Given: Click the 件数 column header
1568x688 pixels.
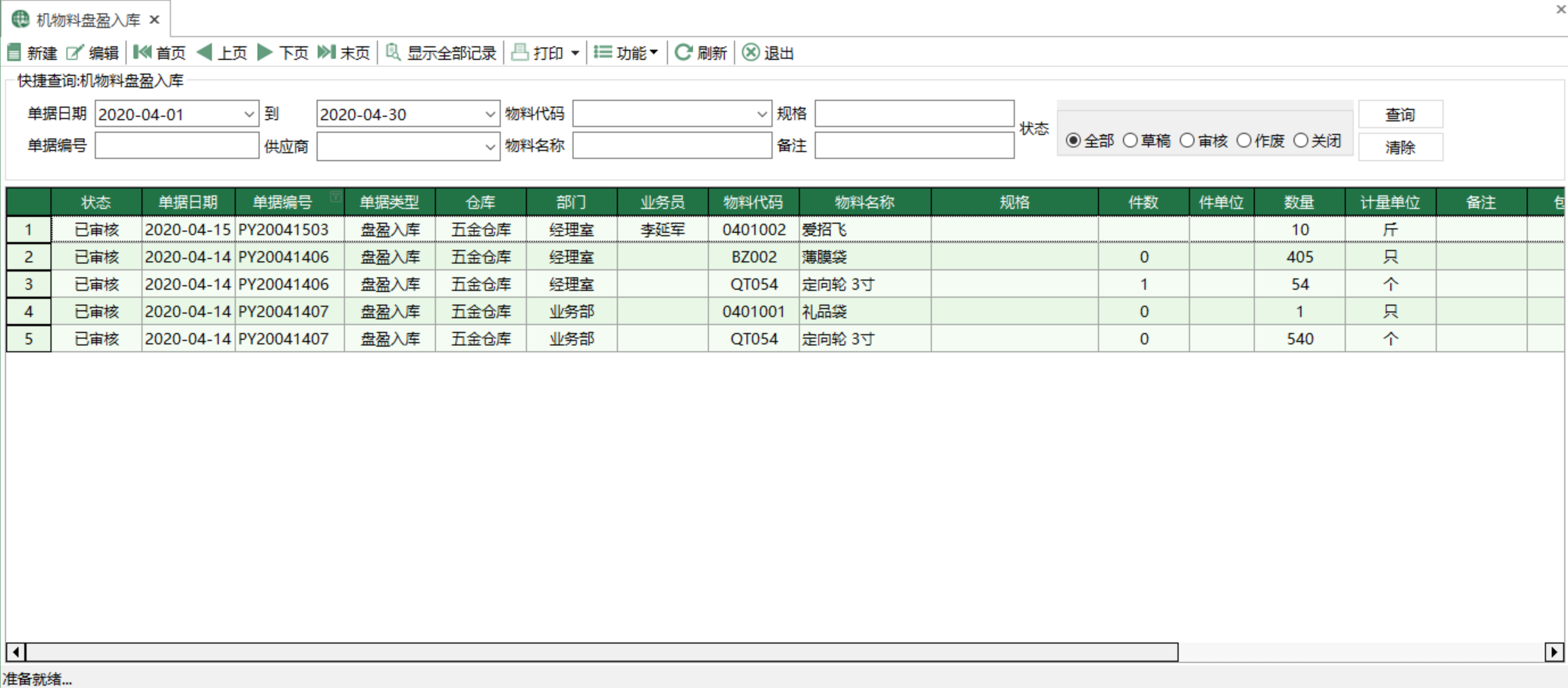Looking at the screenshot, I should click(x=1143, y=203).
